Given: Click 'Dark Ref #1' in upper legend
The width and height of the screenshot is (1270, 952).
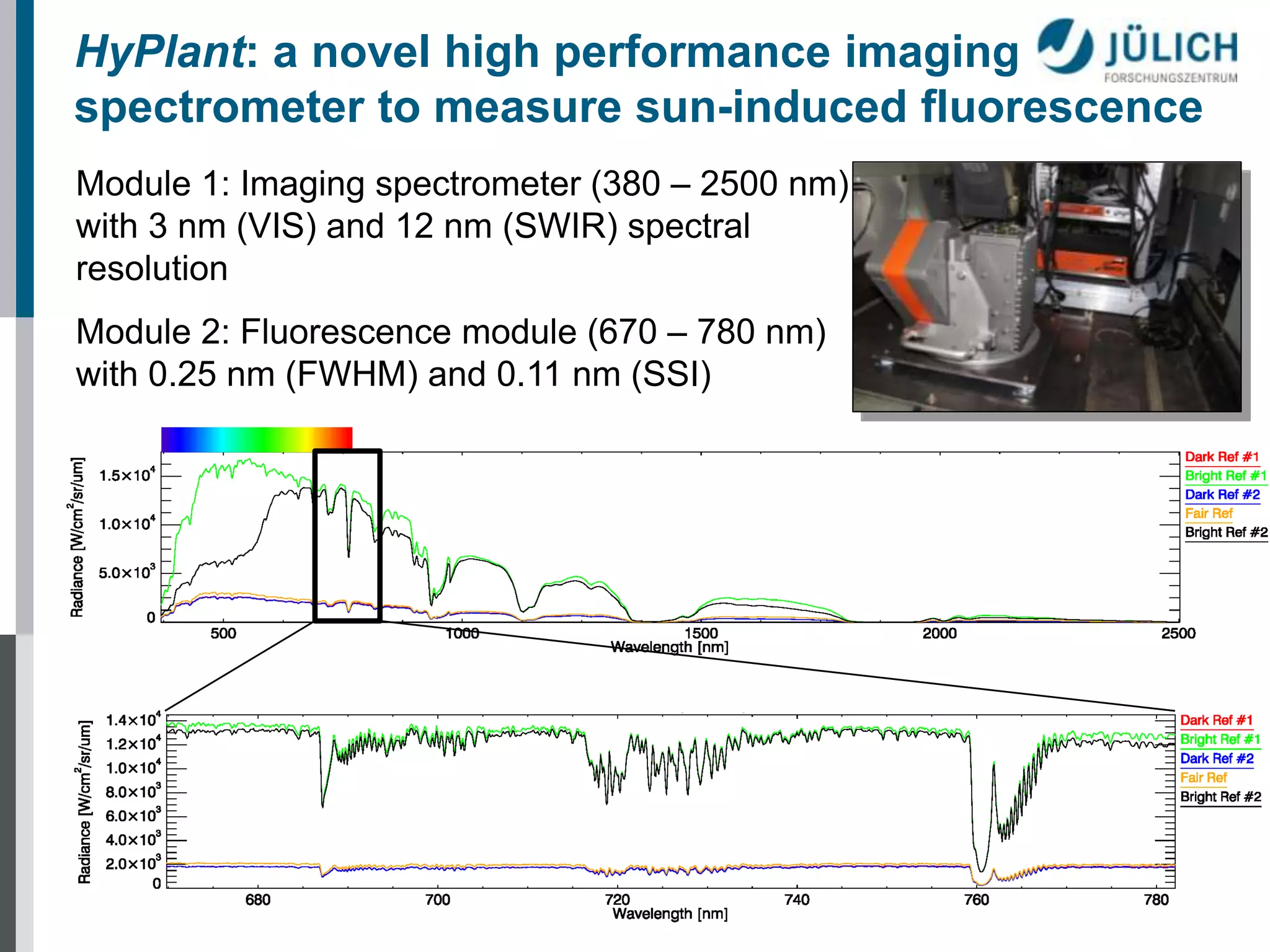Looking at the screenshot, I should click(1222, 457).
